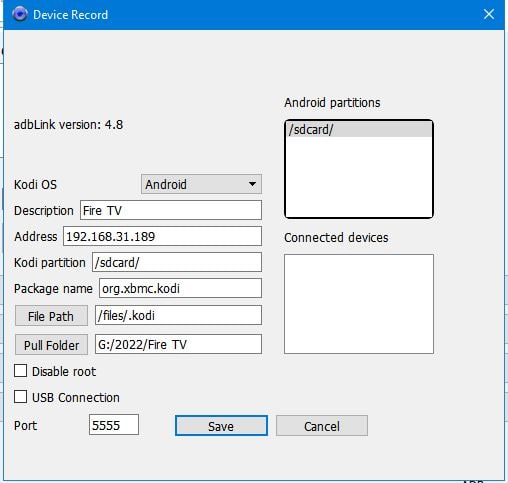Click the Device Record window title text
Image resolution: width=508 pixels, height=483 pixels.
pos(71,15)
